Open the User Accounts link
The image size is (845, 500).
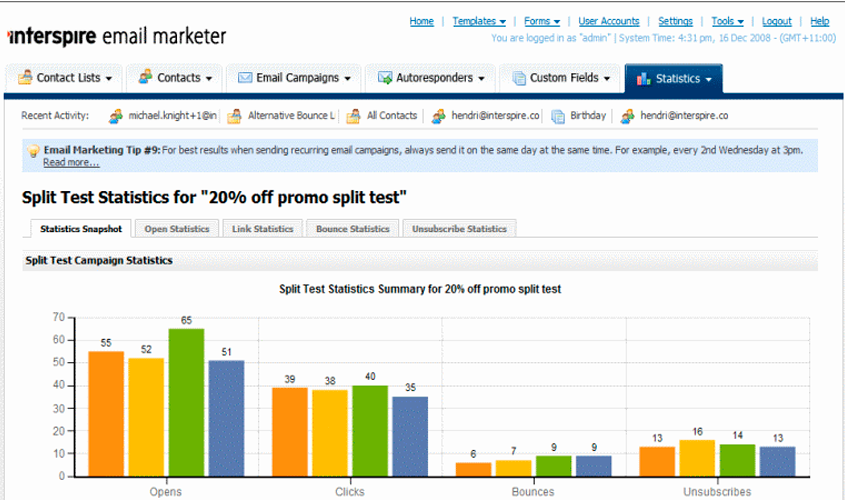click(x=608, y=21)
